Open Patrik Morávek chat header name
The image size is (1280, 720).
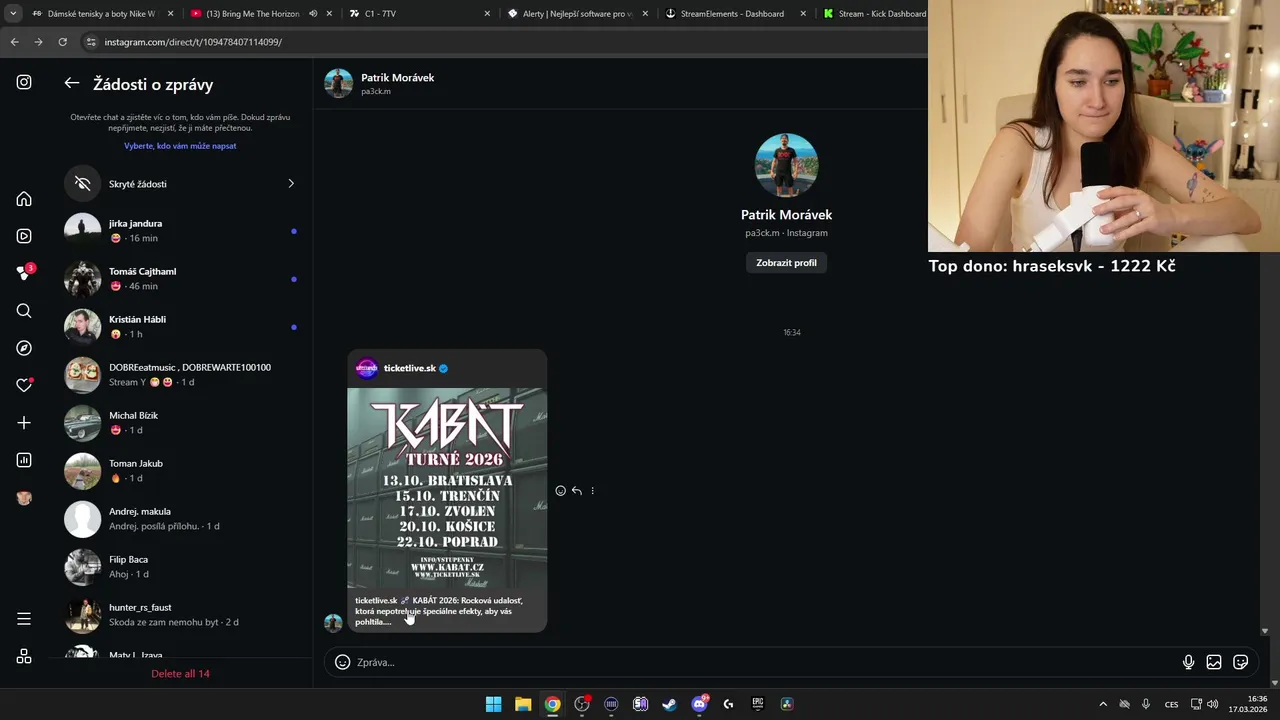point(397,78)
